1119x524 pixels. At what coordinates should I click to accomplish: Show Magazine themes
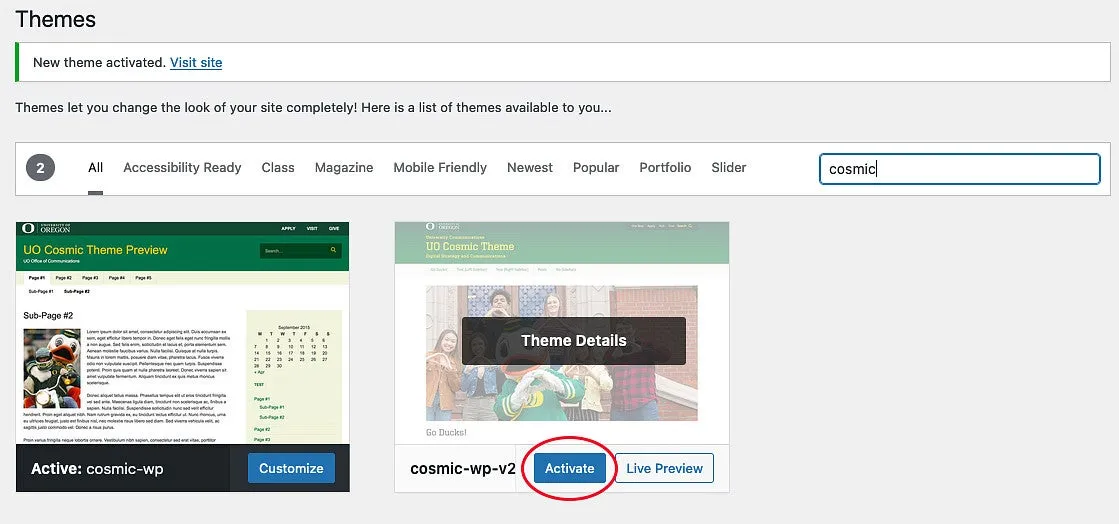pos(344,168)
